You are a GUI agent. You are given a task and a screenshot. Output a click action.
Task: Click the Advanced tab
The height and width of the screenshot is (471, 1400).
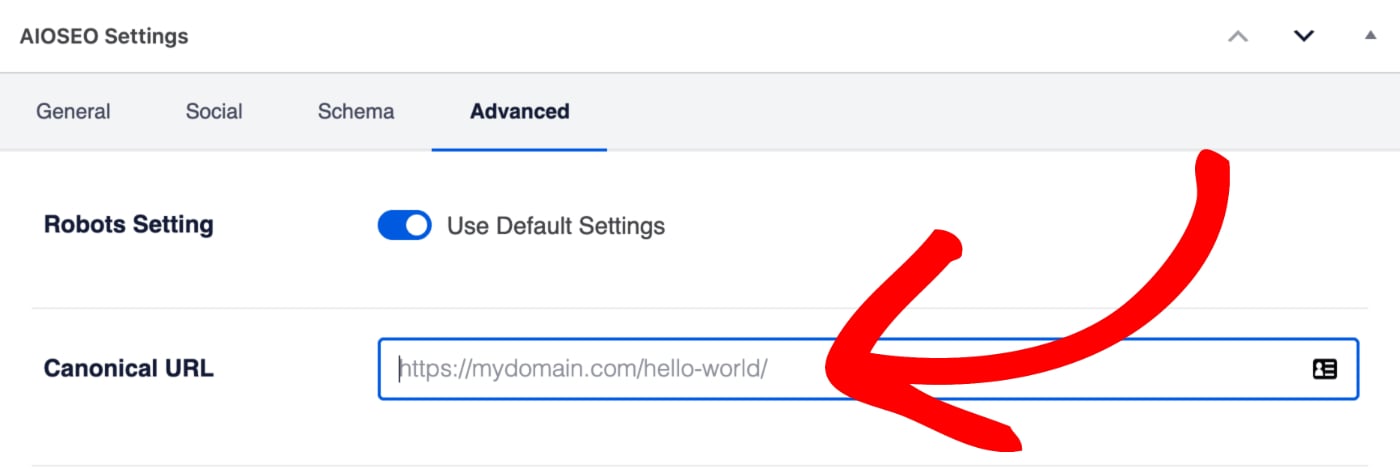click(519, 111)
